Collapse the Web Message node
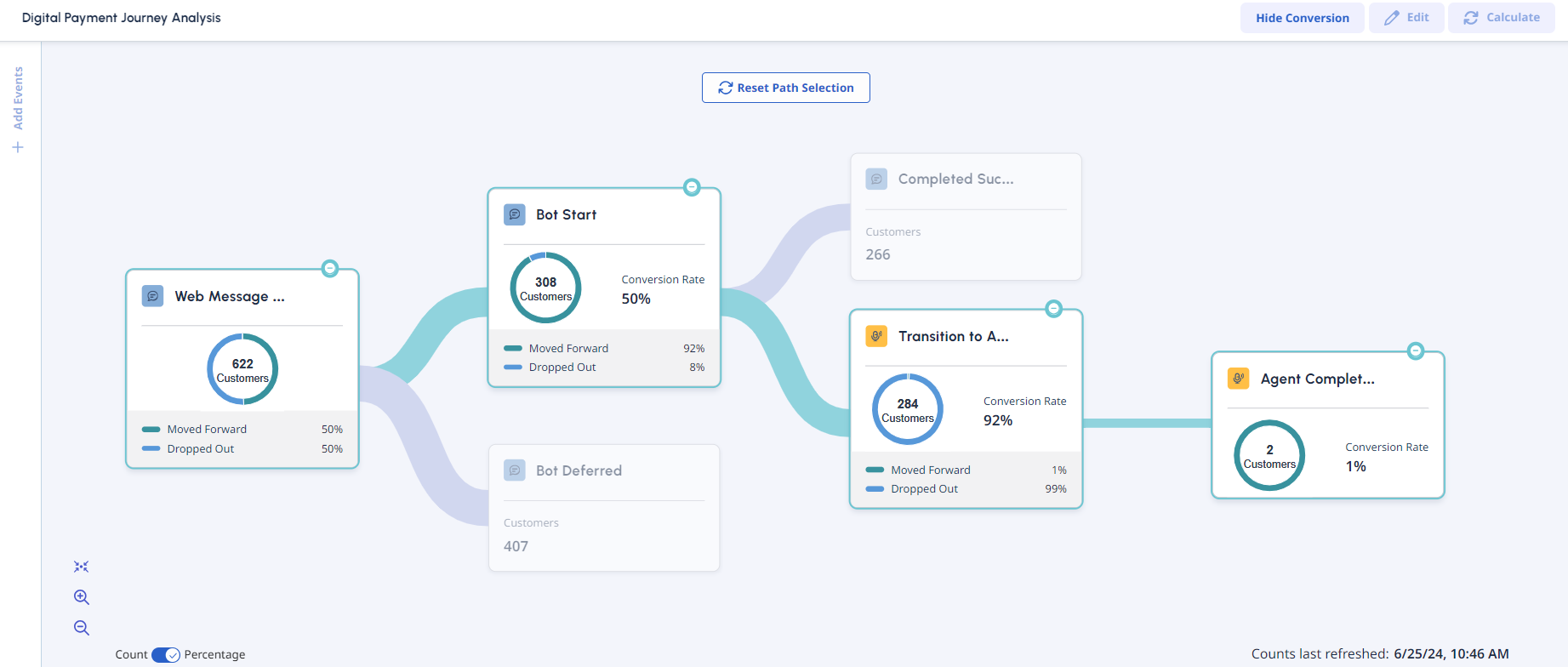The width and height of the screenshot is (1568, 667). (330, 269)
